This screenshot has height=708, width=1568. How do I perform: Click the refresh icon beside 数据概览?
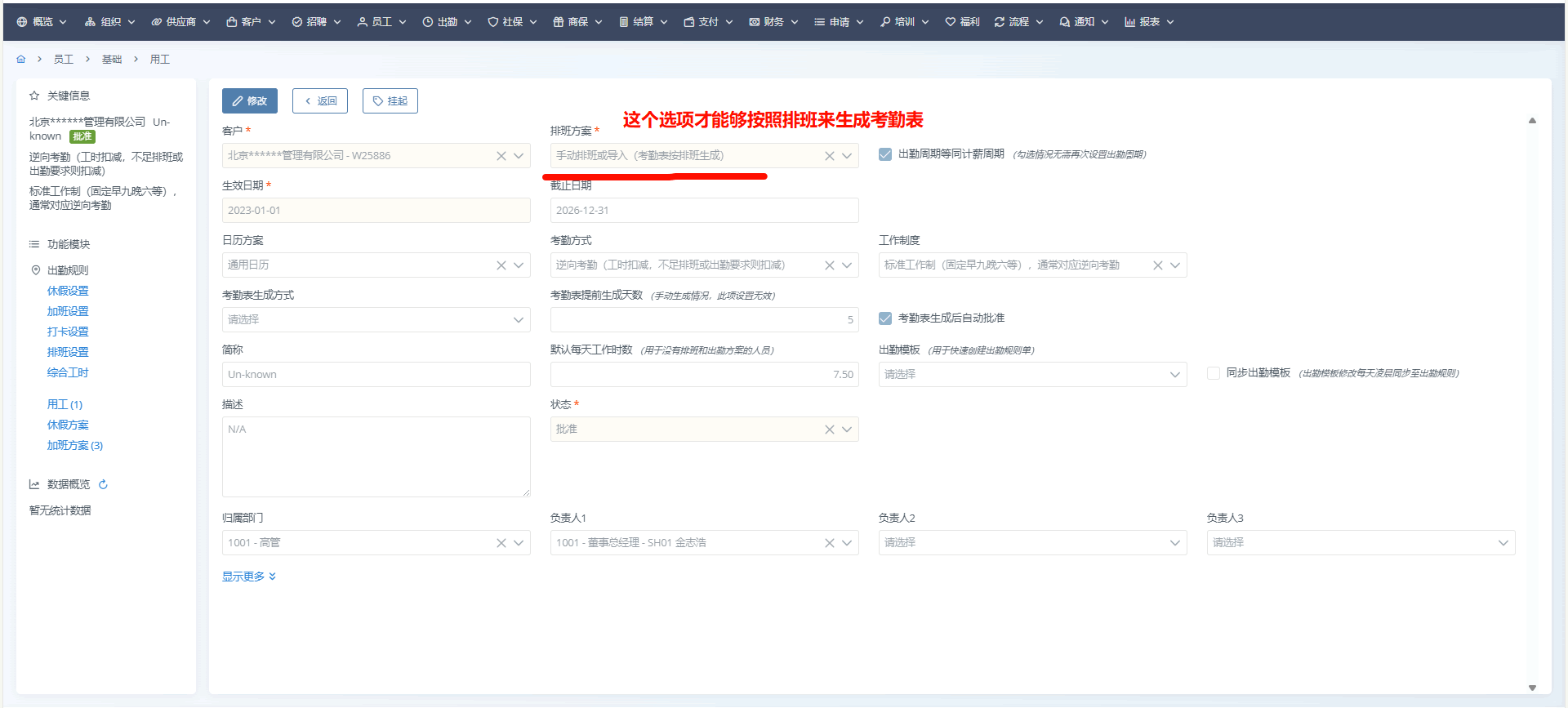(103, 484)
